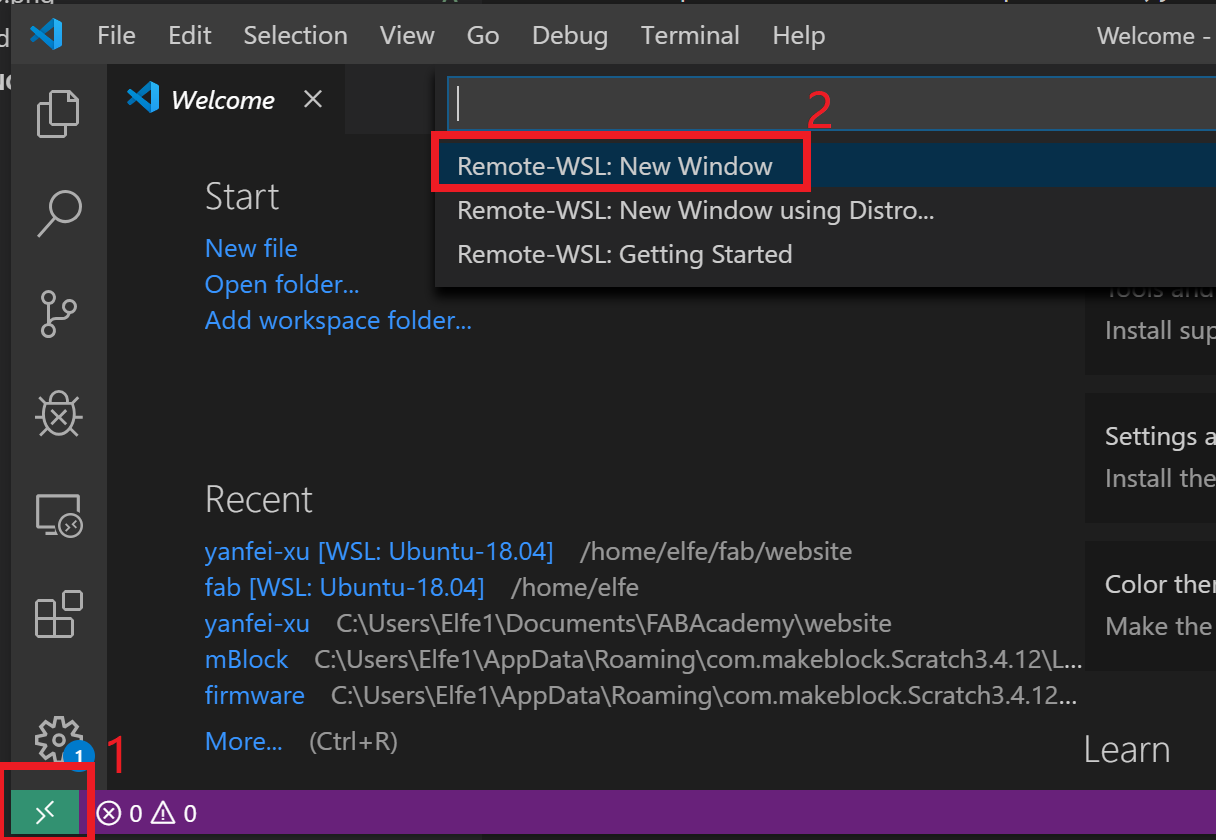Open the Terminal menu
Image resolution: width=1216 pixels, height=840 pixels.
[x=691, y=36]
